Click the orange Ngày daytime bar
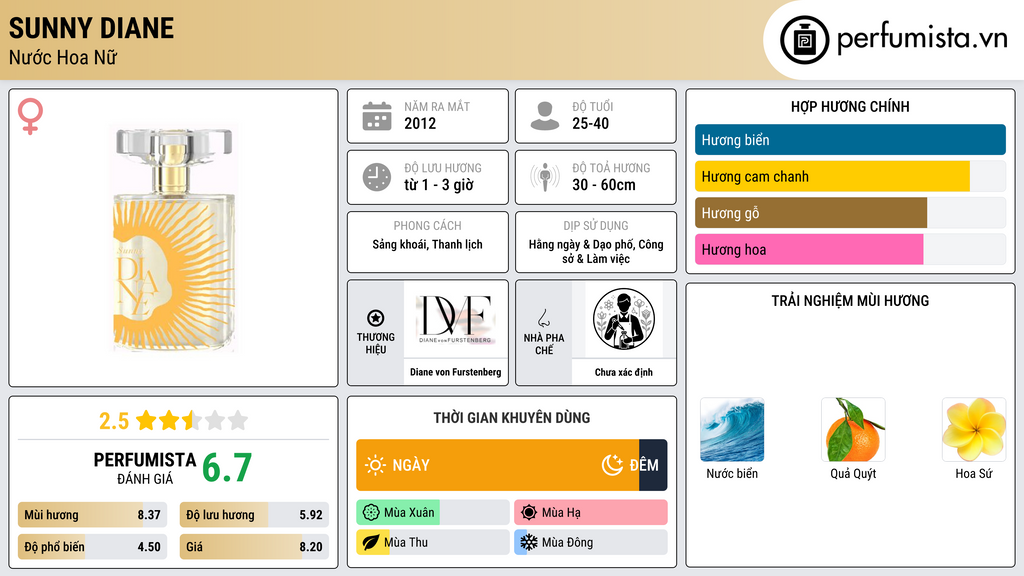Screen dimensions: 1024x576 [498, 465]
